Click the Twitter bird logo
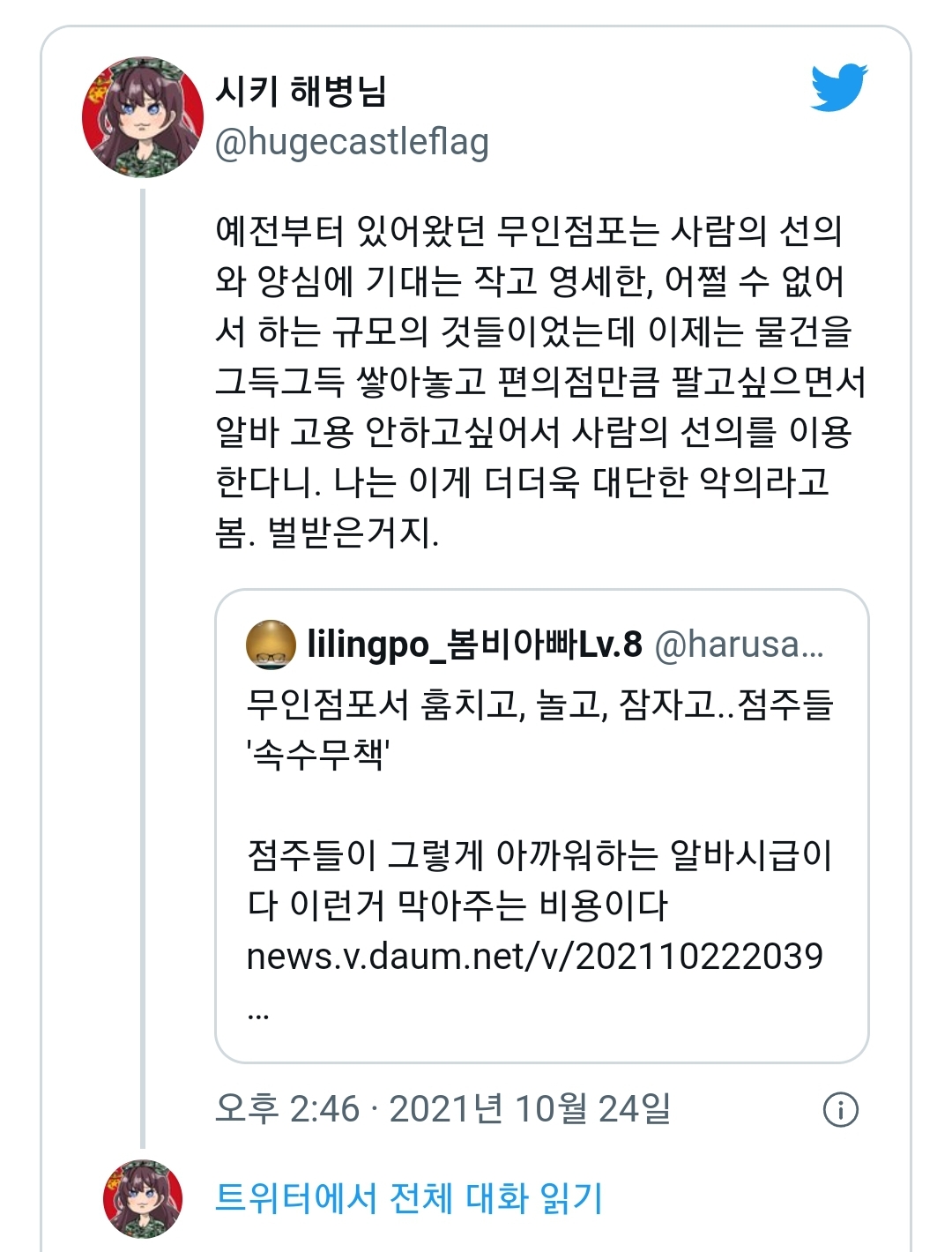 pos(838,87)
